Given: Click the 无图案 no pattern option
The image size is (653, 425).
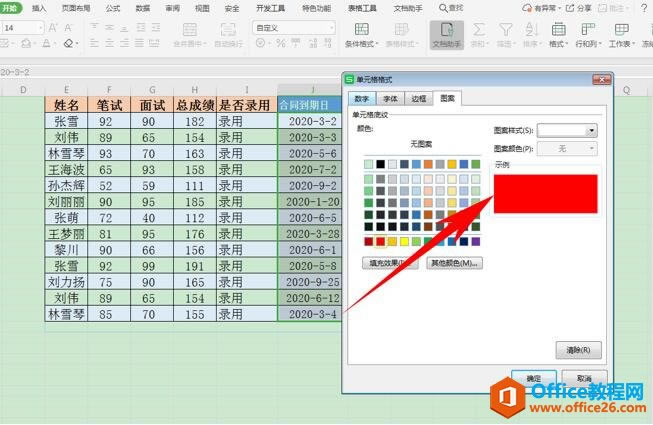Looking at the screenshot, I should (x=421, y=144).
